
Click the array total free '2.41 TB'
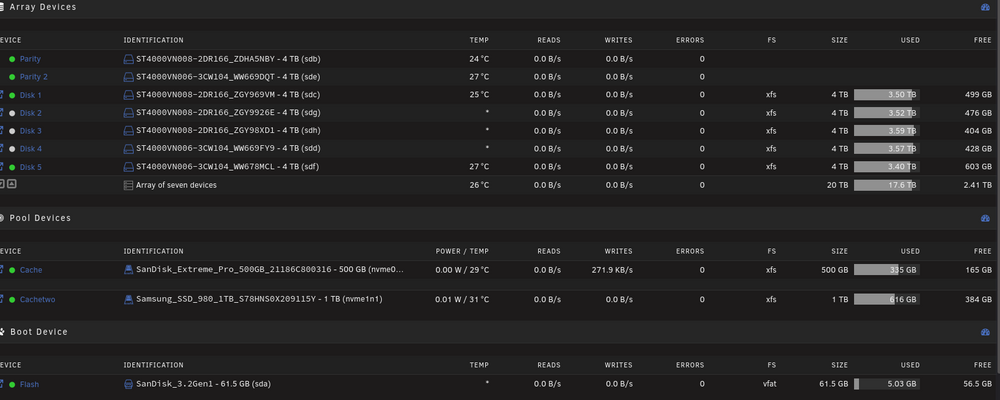978,186
